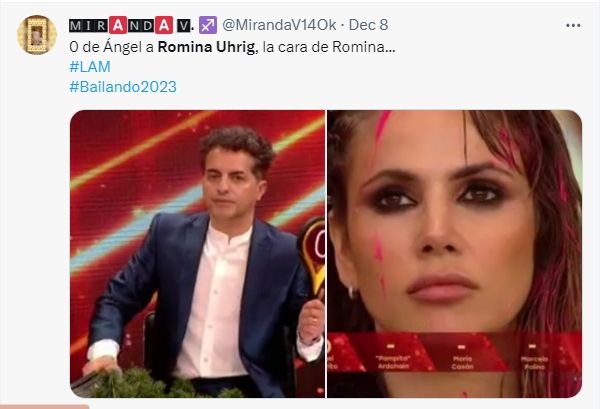
Task: Click the Pampita Ardohain name label
Action: click(393, 362)
